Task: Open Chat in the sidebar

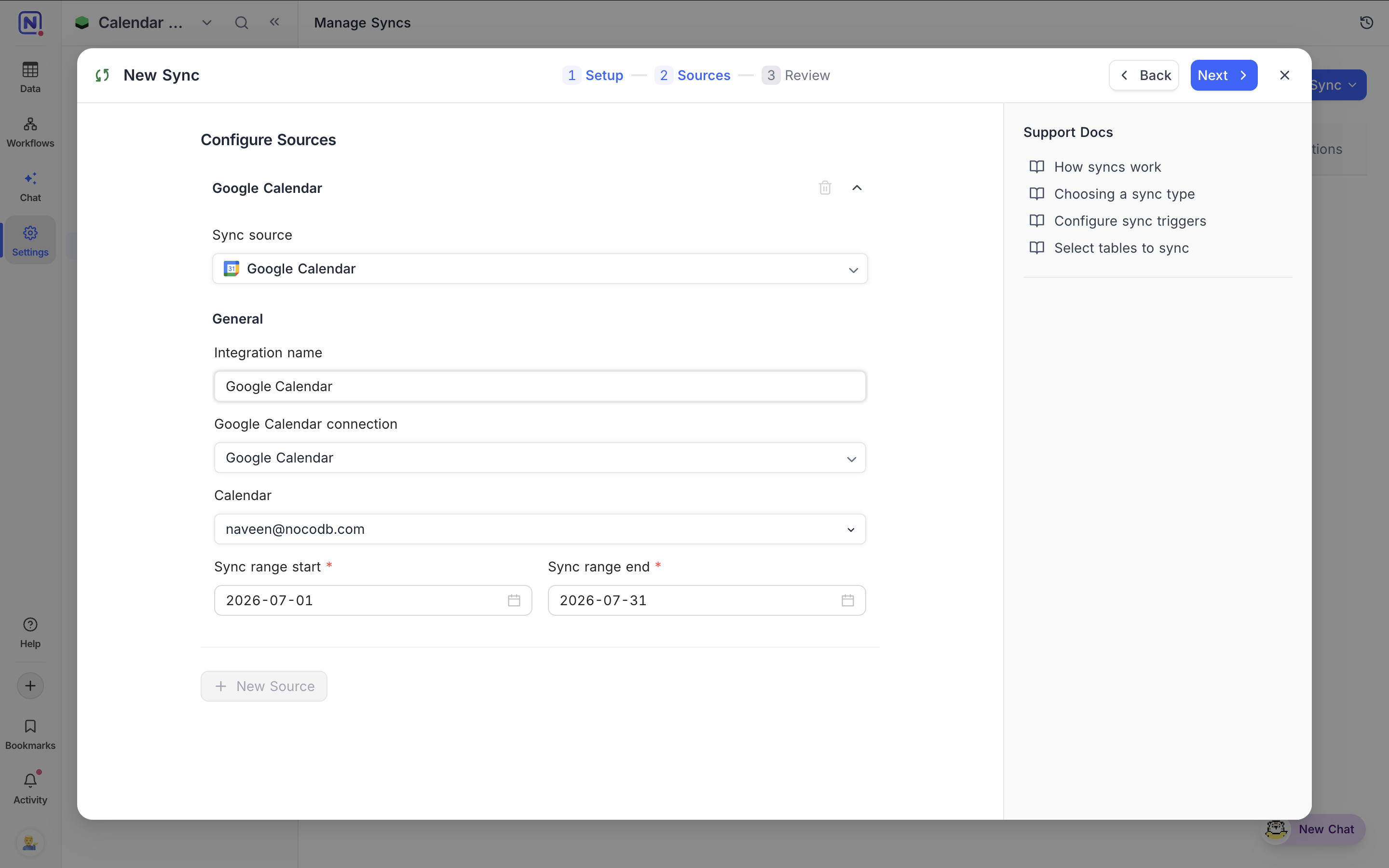Action: coord(30,187)
